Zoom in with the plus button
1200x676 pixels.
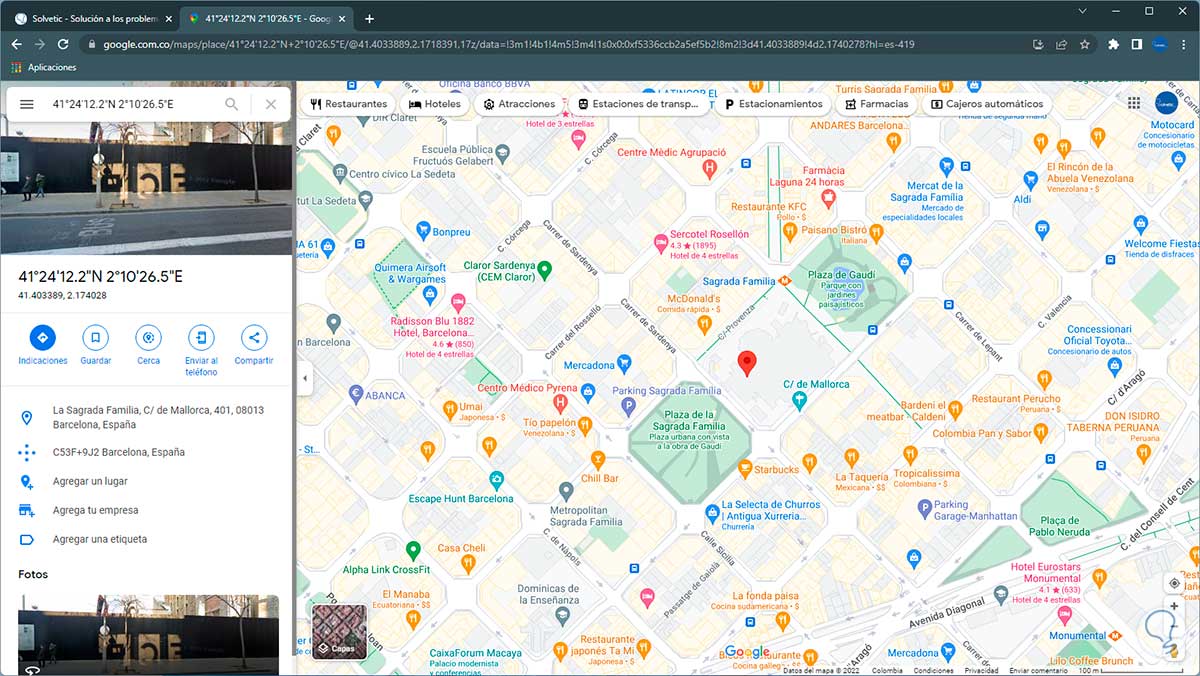(1174, 606)
